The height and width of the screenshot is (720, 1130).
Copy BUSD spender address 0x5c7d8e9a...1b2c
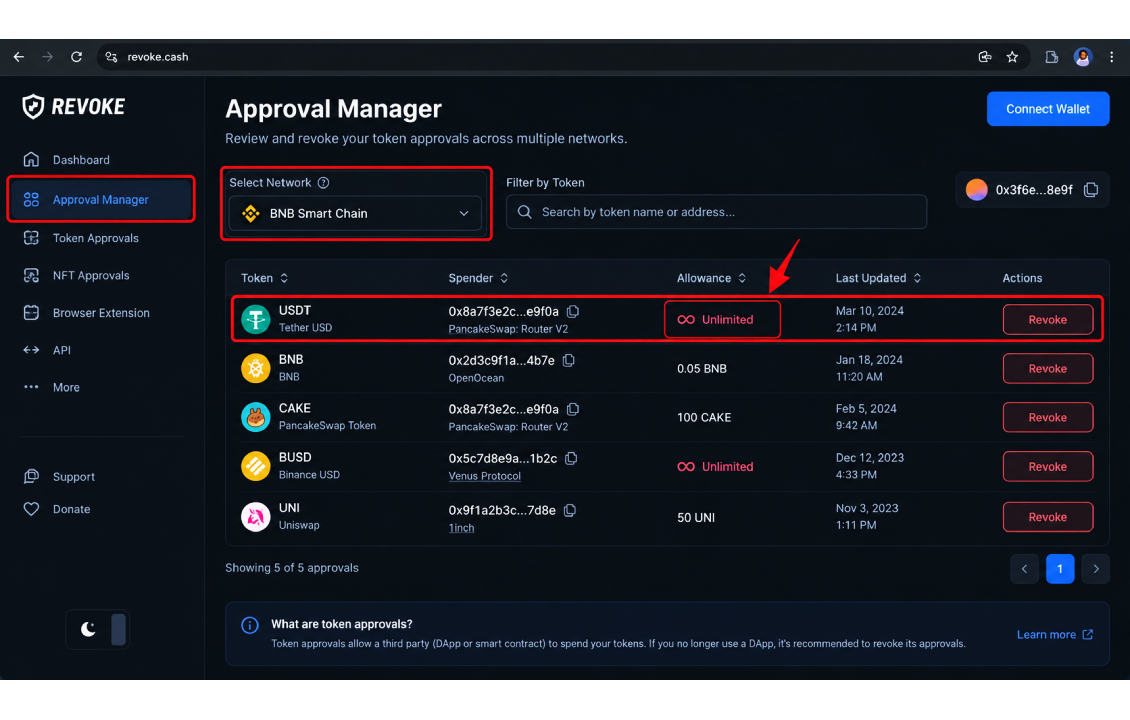point(571,458)
